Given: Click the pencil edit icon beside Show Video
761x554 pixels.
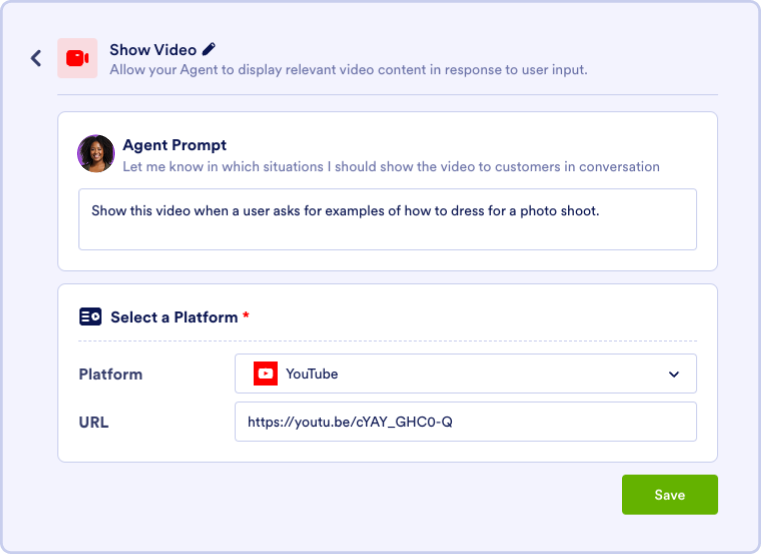Looking at the screenshot, I should (x=208, y=49).
